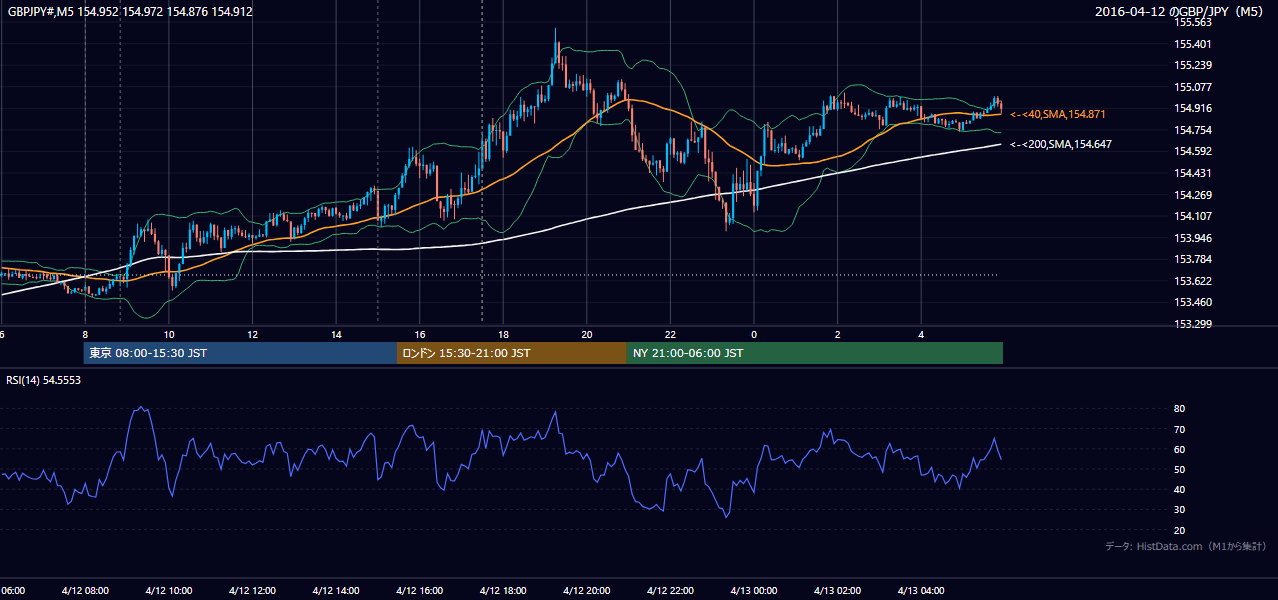
Task: Click the '2016-04-12 のGBP/JPY (M5)' chart heading
Action: pyautogui.click(x=1181, y=12)
